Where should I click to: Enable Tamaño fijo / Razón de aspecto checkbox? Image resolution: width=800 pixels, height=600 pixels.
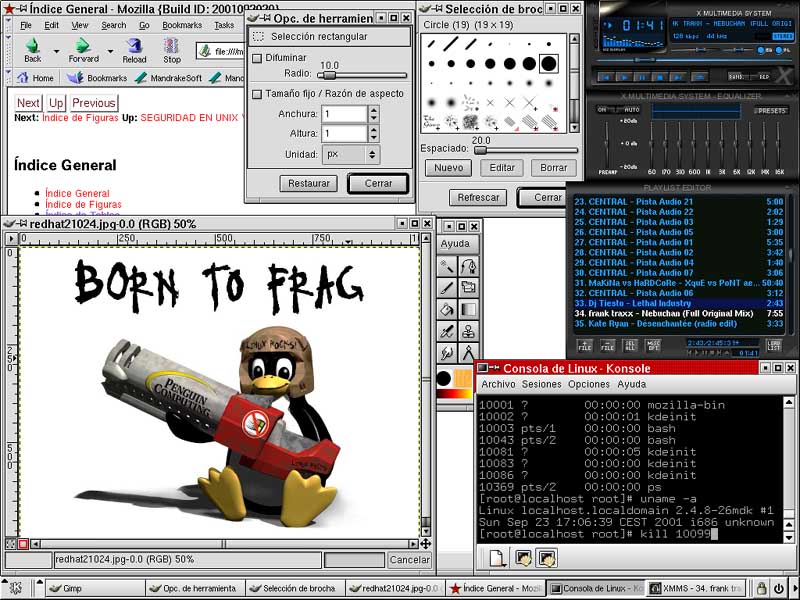click(x=258, y=94)
